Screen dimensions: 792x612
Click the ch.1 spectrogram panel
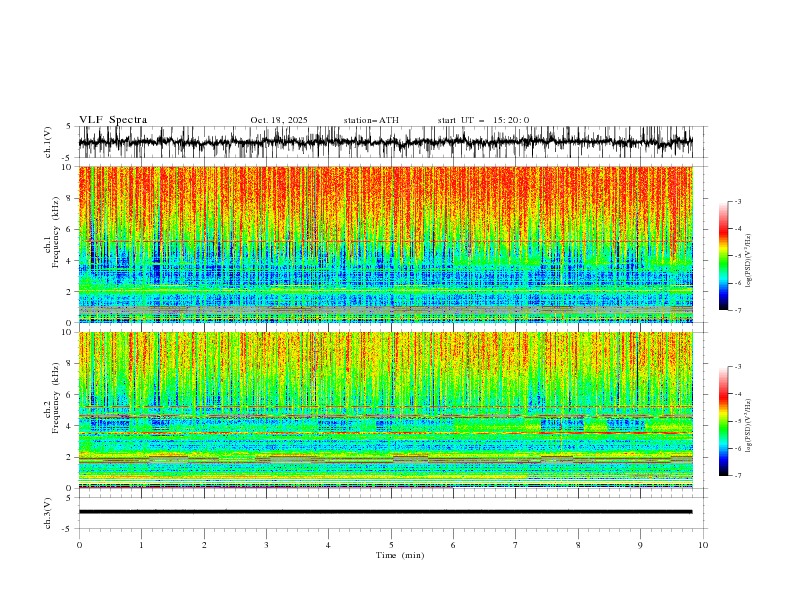click(386, 244)
